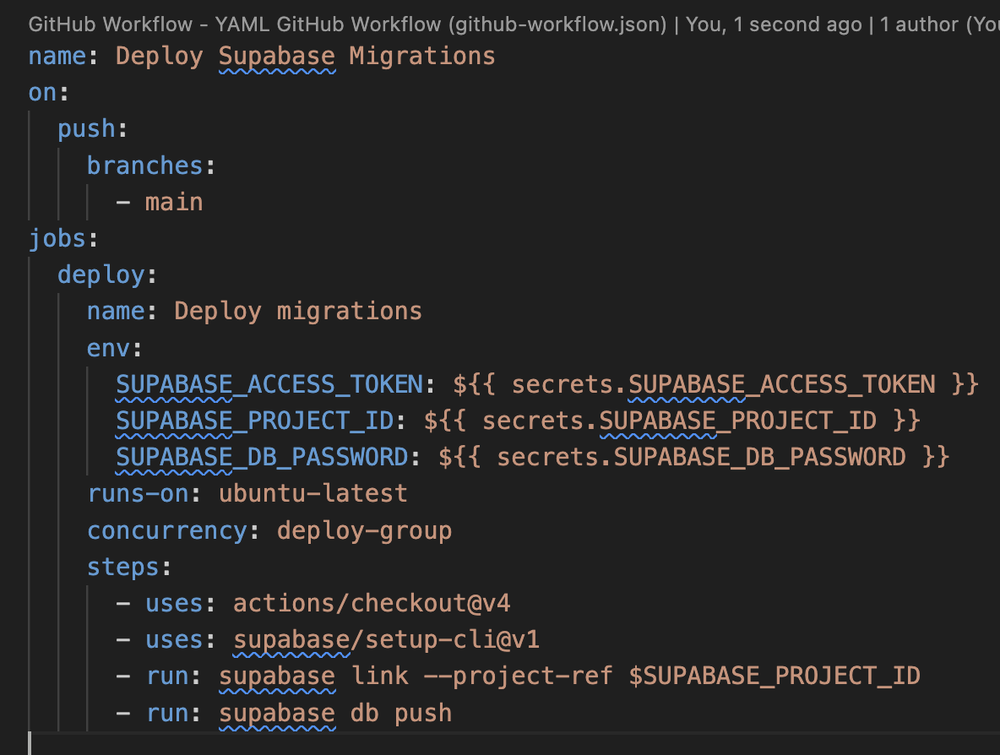Click the file name github-workflow.json in the title bar
Image resolution: width=1000 pixels, height=755 pixels.
[x=554, y=24]
